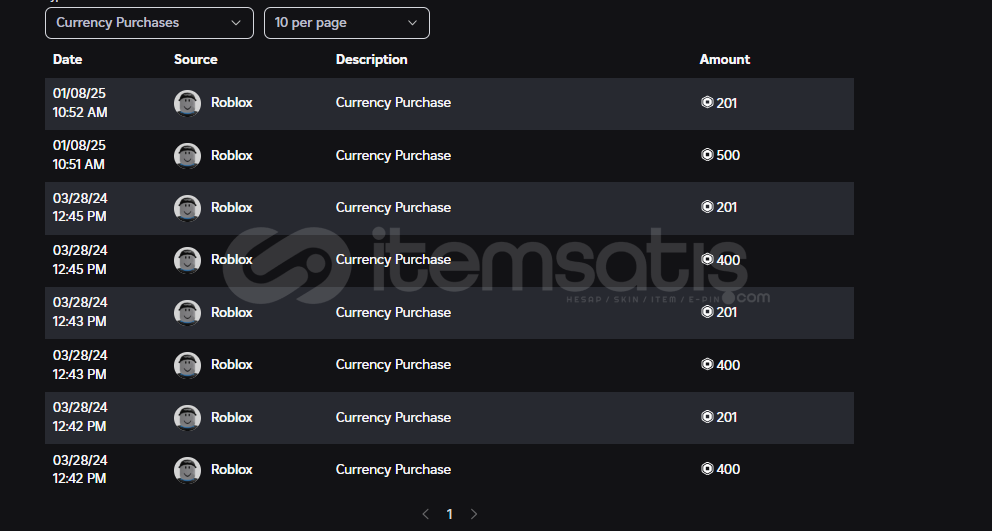Viewport: 992px width, 531px height.
Task: Click Currency Purchase description in 10:51 AM row
Action: point(393,156)
